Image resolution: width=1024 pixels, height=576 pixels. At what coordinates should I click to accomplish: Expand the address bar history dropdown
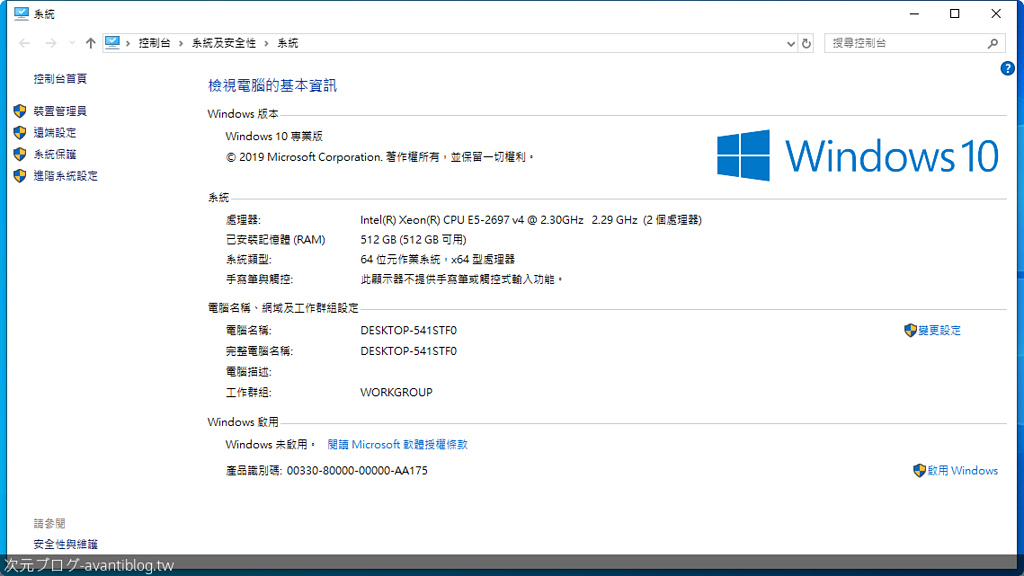pos(790,44)
